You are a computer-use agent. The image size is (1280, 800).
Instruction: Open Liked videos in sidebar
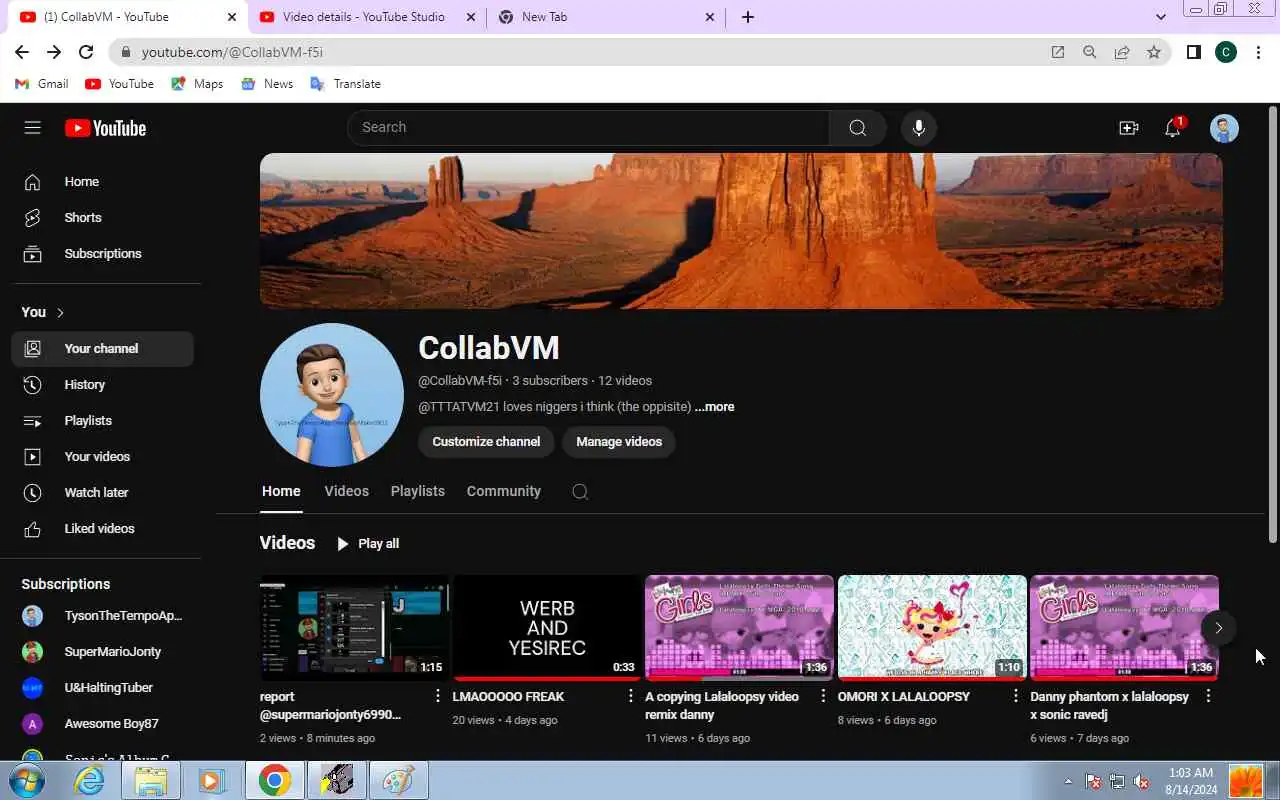(x=103, y=529)
